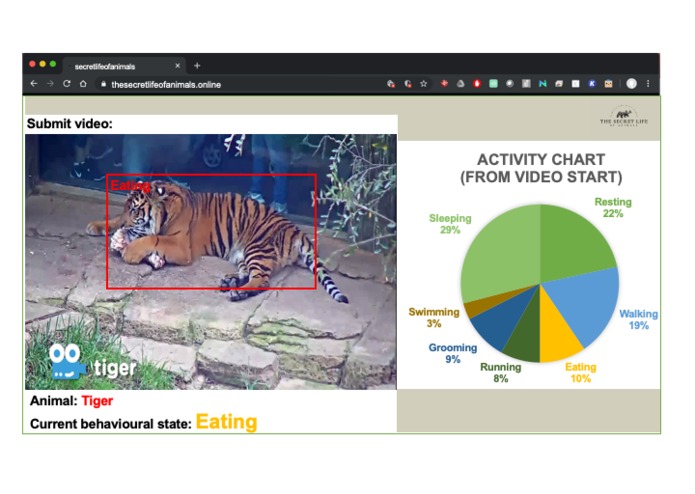
Task: Open the home page via house icon
Action: pos(83,84)
